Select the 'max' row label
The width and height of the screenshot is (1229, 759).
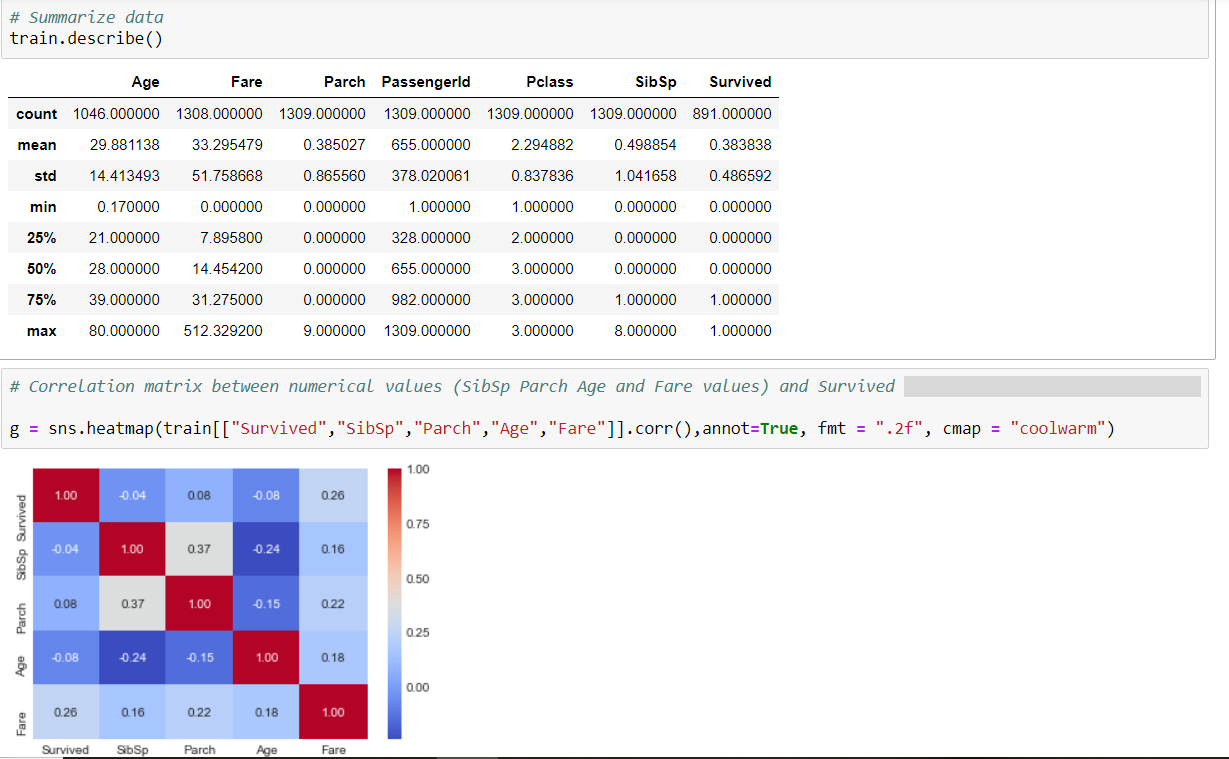[x=41, y=331]
